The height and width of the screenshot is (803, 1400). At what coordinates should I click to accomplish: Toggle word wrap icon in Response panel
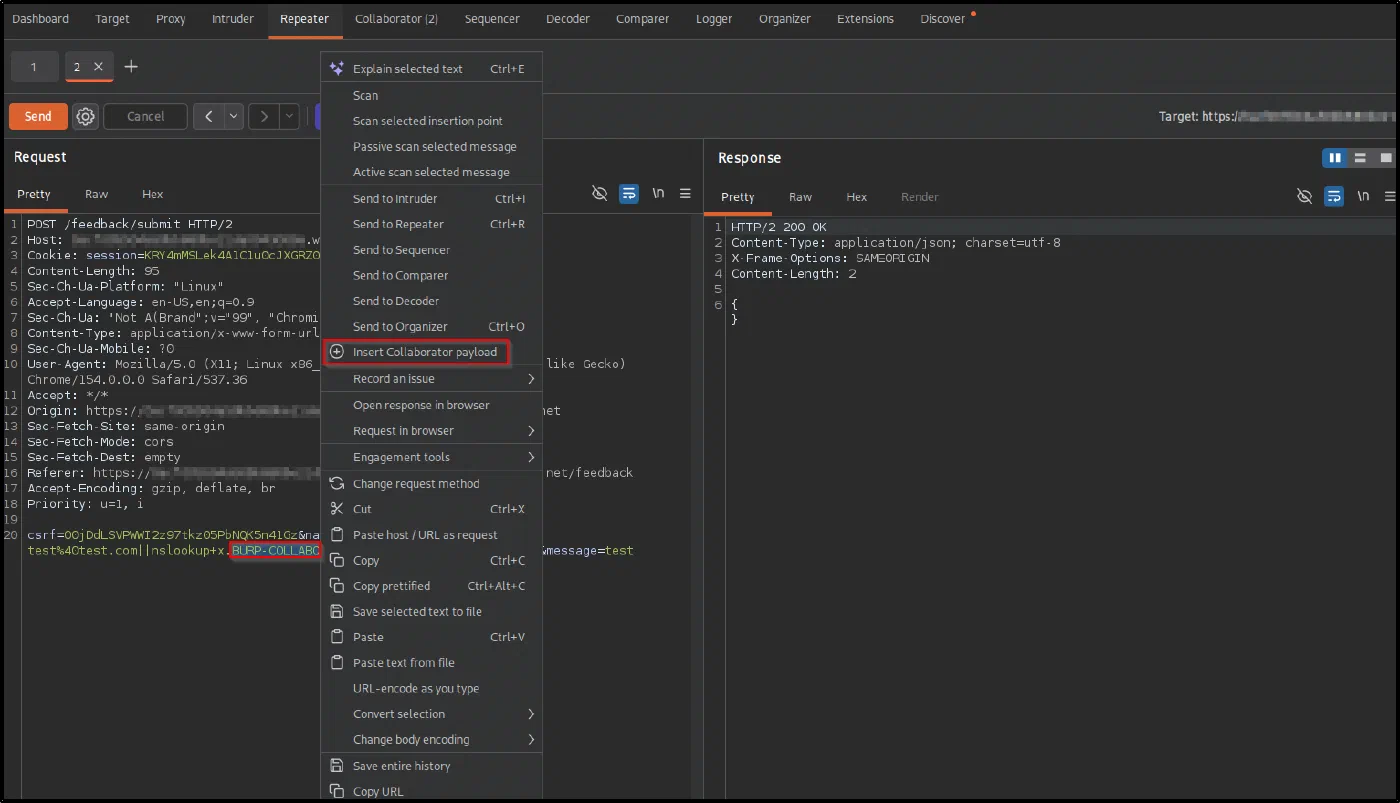click(x=1334, y=197)
